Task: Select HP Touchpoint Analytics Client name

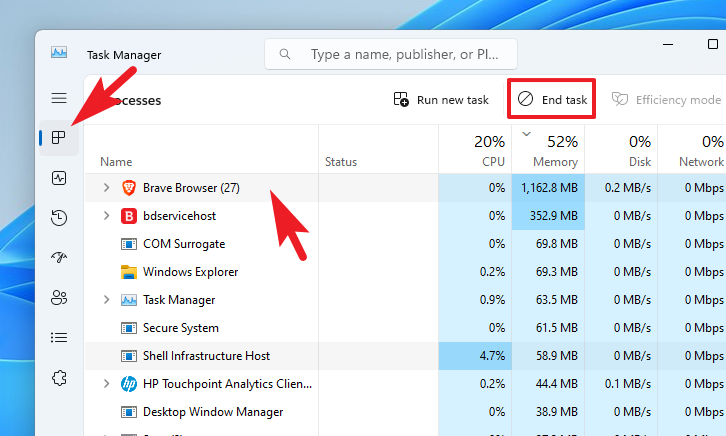Action: pos(227,384)
